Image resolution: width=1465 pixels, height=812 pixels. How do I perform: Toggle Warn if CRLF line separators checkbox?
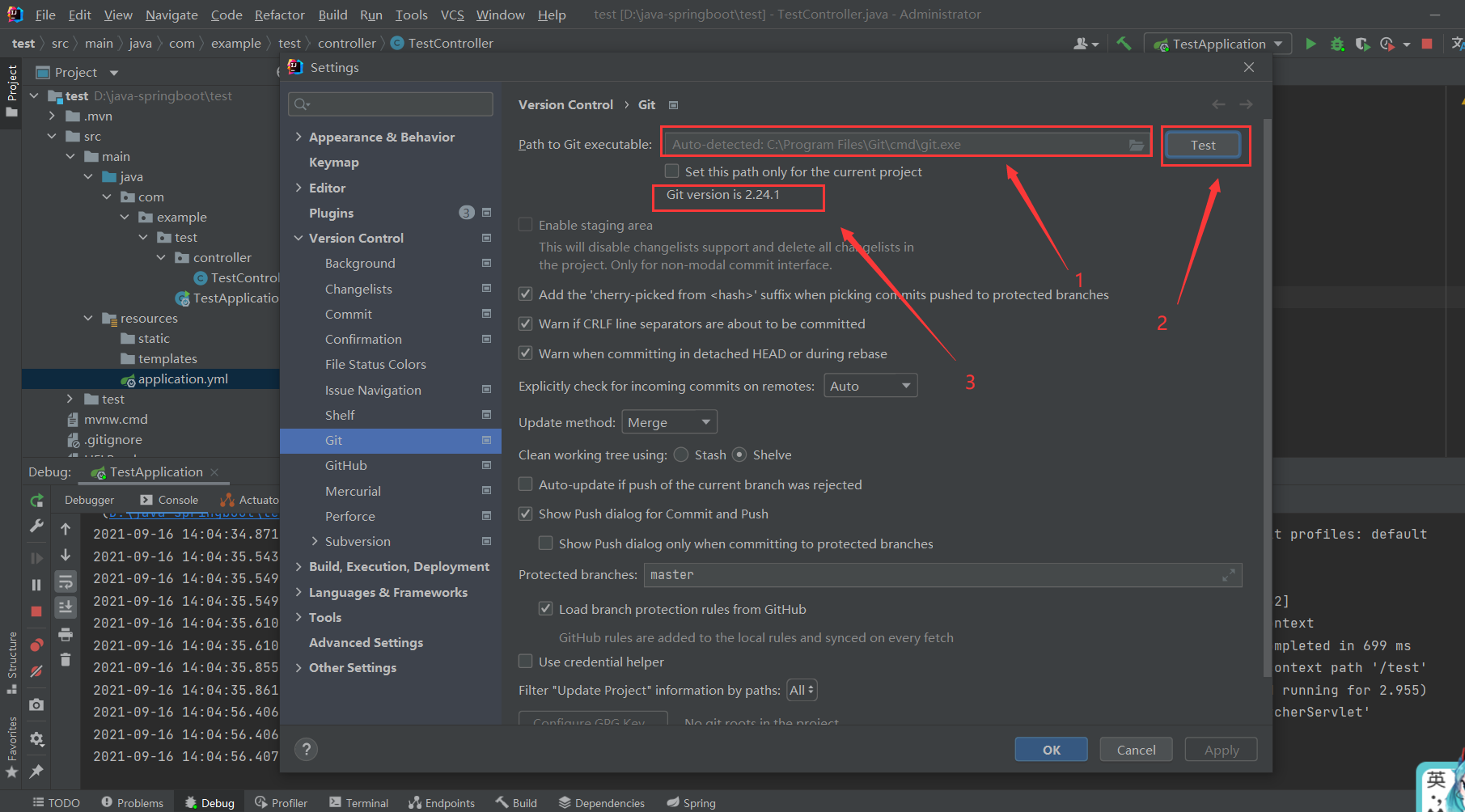tap(526, 324)
